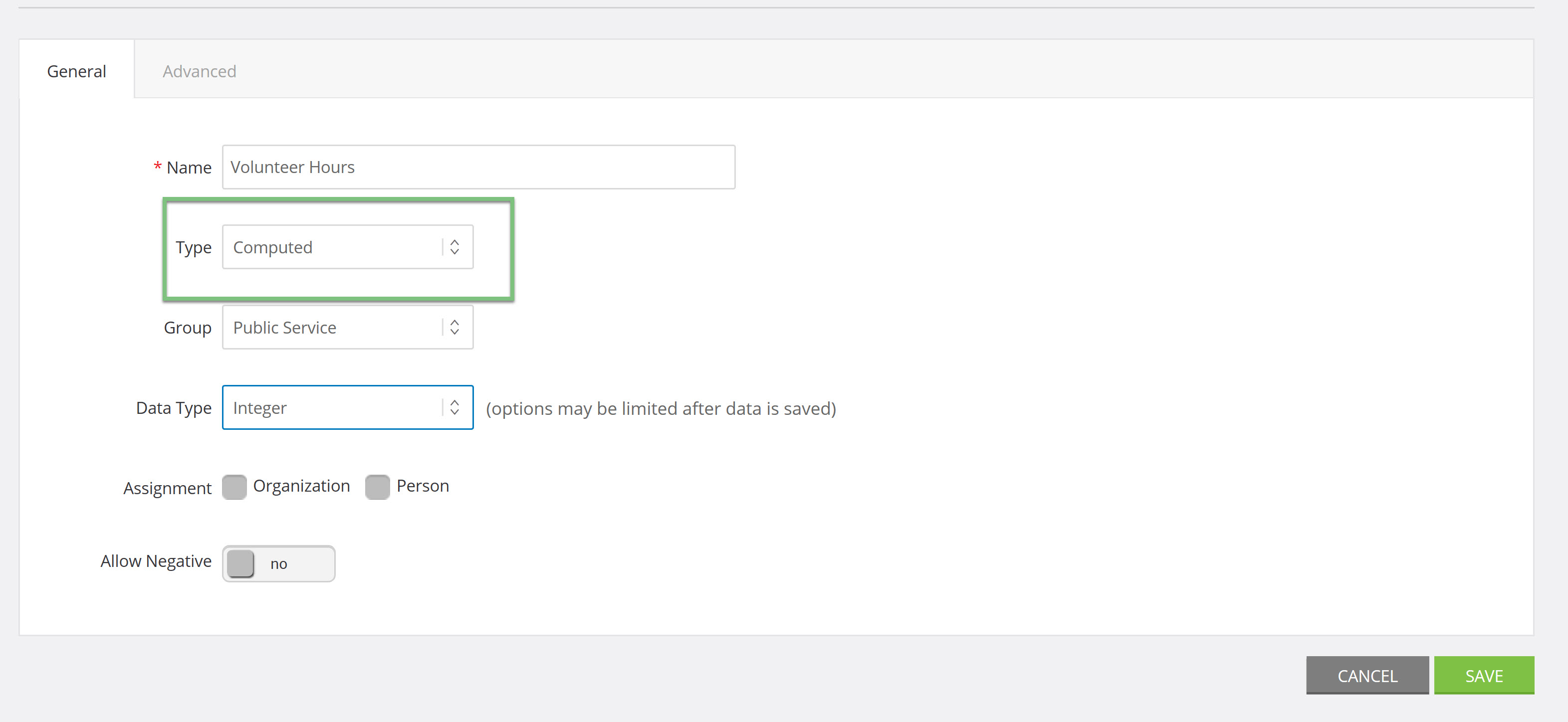Open the Type dropdown showing Computed
Screen dimensions: 1568x722
[348, 247]
